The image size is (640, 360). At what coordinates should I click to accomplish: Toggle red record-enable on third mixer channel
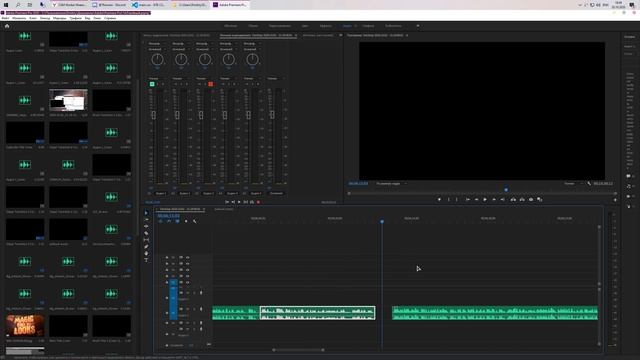(211, 84)
